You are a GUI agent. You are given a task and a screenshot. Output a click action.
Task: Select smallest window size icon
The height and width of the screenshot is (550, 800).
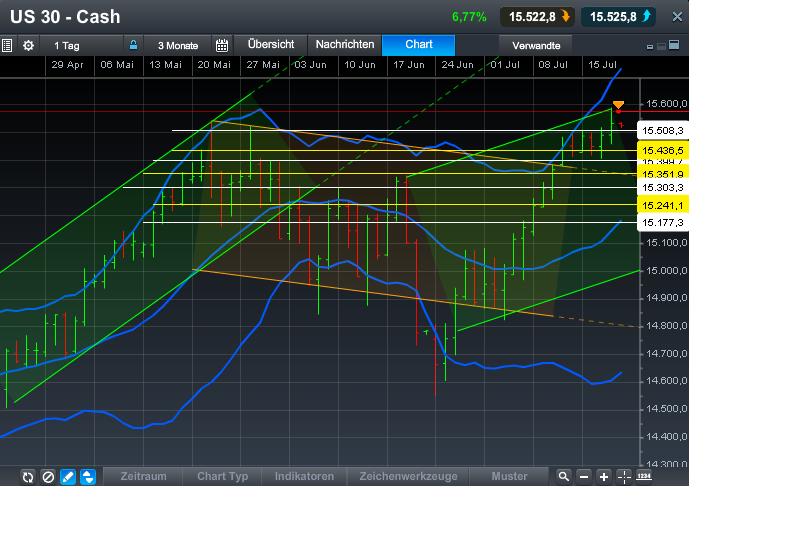[x=649, y=47]
